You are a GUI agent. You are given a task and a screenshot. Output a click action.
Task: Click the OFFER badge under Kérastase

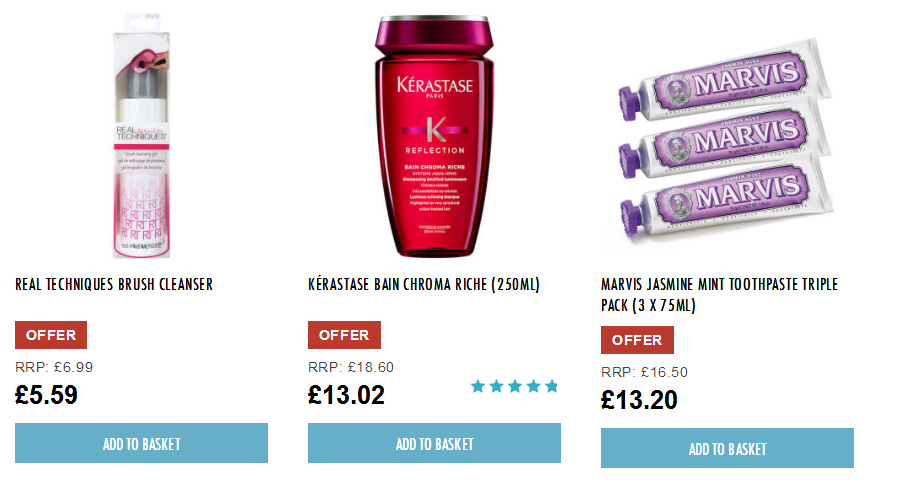(344, 335)
